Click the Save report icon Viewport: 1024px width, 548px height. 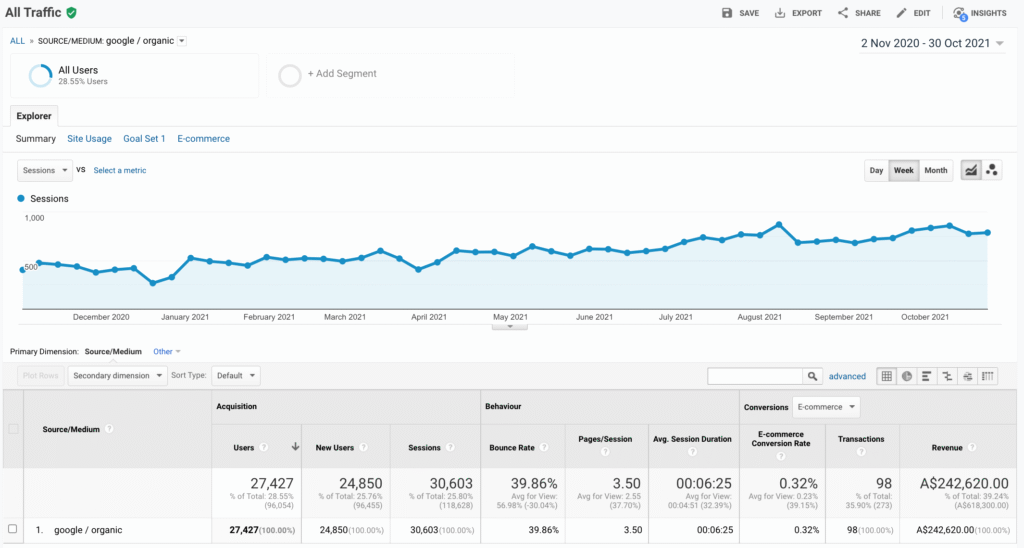pos(727,13)
